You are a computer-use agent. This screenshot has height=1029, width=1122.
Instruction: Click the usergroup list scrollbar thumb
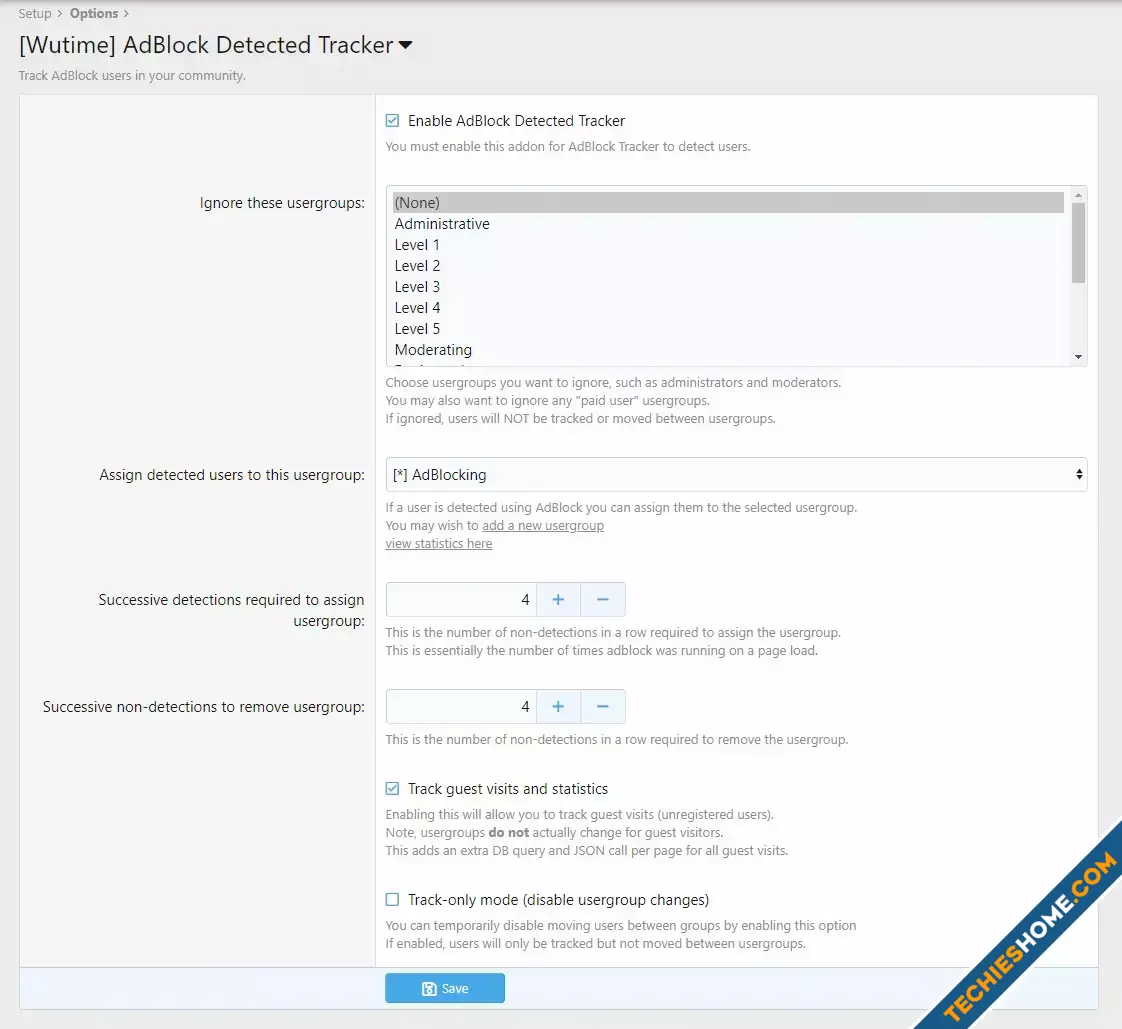[x=1078, y=243]
